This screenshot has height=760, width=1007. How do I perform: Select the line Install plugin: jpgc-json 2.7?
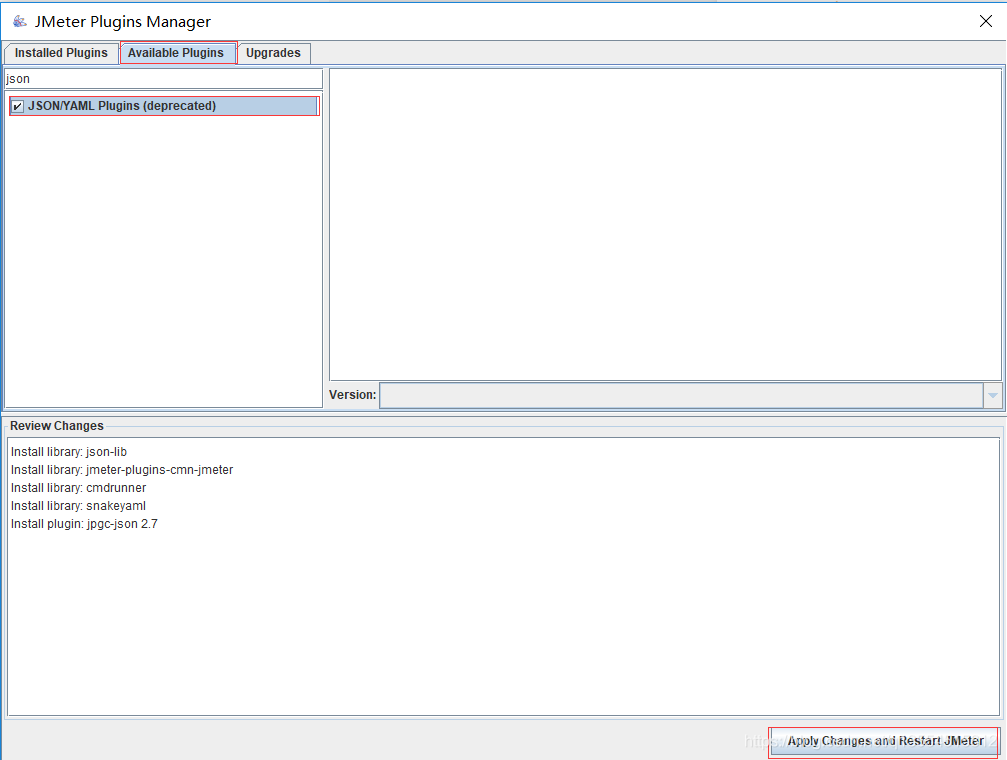coord(84,524)
